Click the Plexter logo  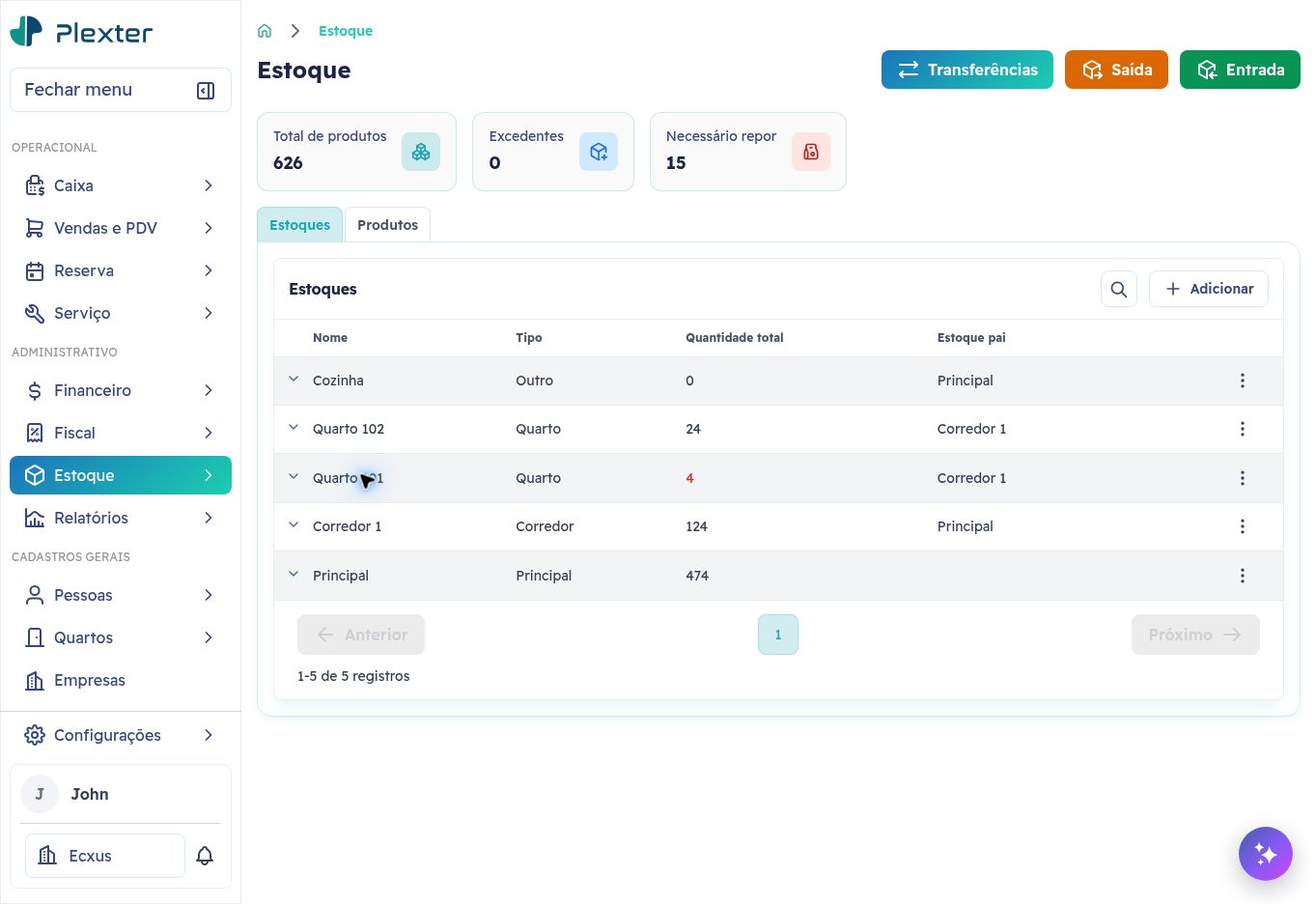[81, 32]
